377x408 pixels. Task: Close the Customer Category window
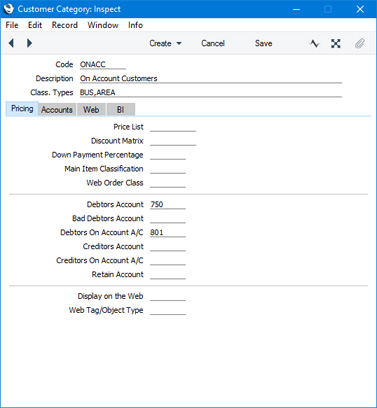(x=360, y=9)
